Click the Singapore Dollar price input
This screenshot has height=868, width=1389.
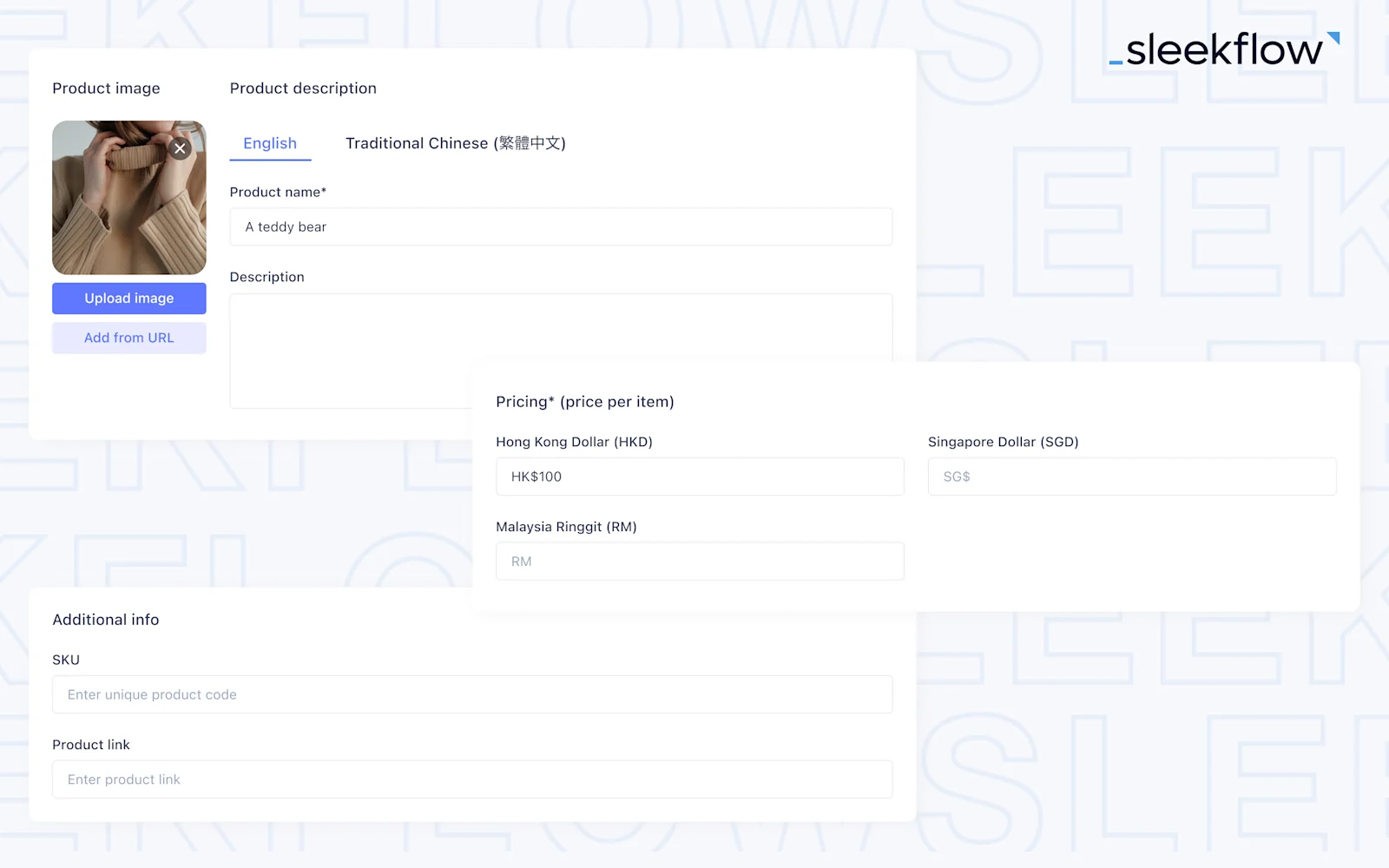(1131, 477)
